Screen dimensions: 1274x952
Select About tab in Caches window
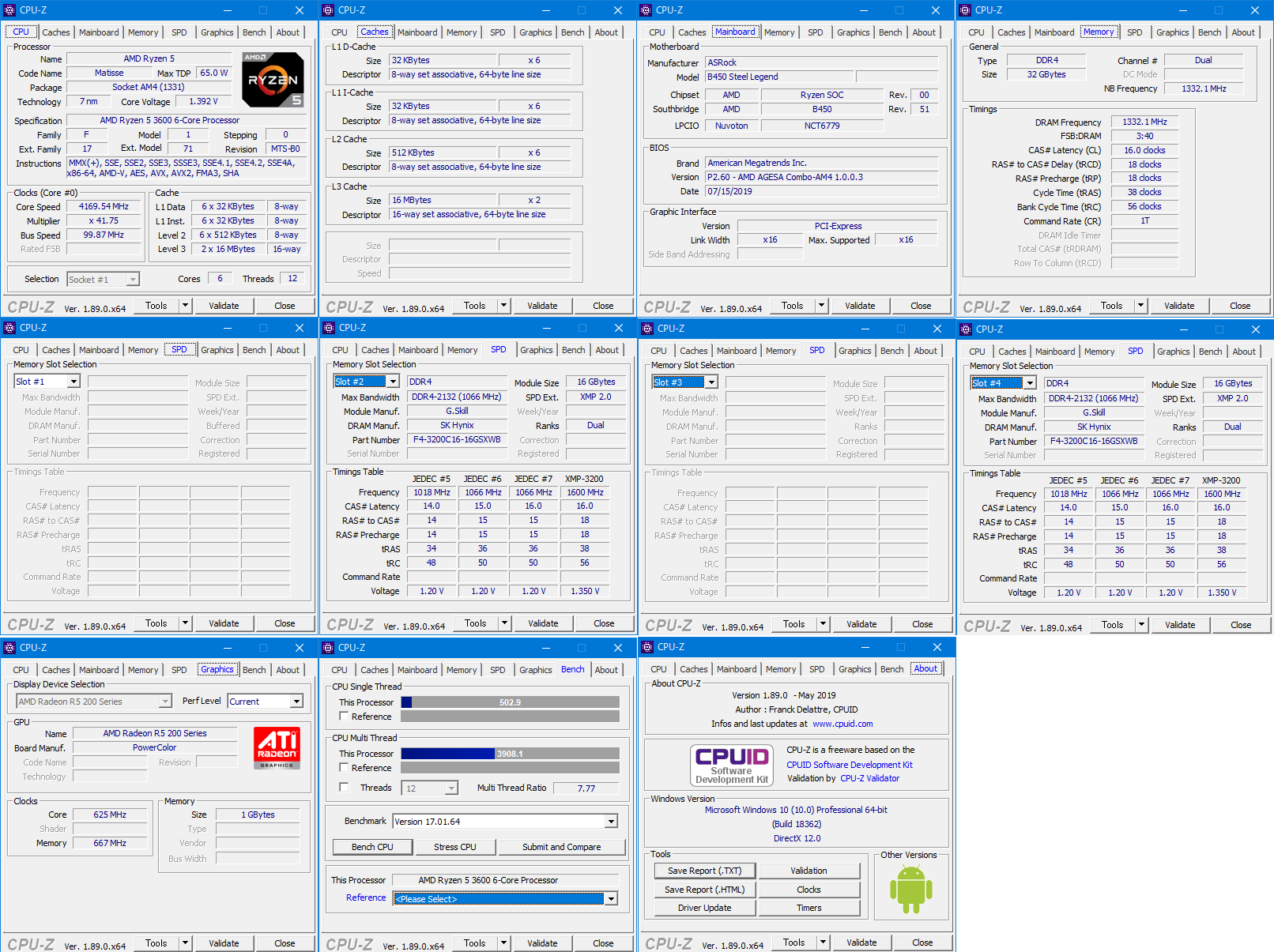[x=606, y=32]
